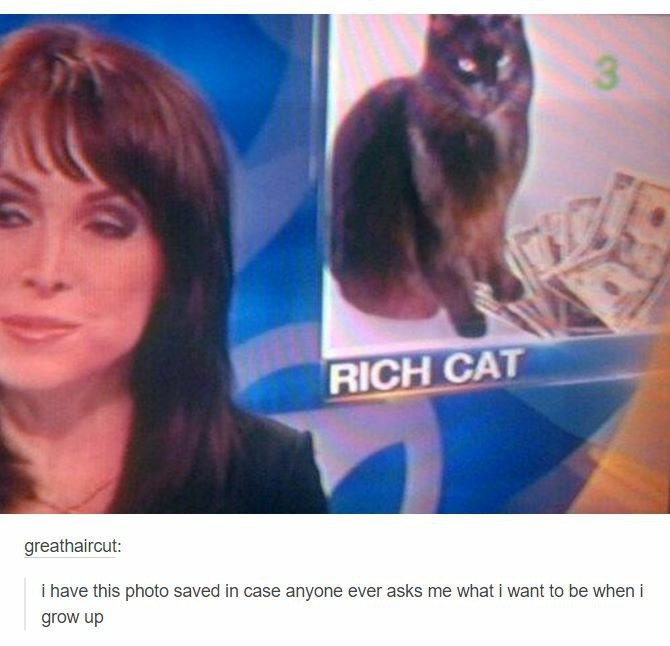The height and width of the screenshot is (646, 670).
Task: Click the orange corner of the TV graphic
Action: (x=632, y=449)
